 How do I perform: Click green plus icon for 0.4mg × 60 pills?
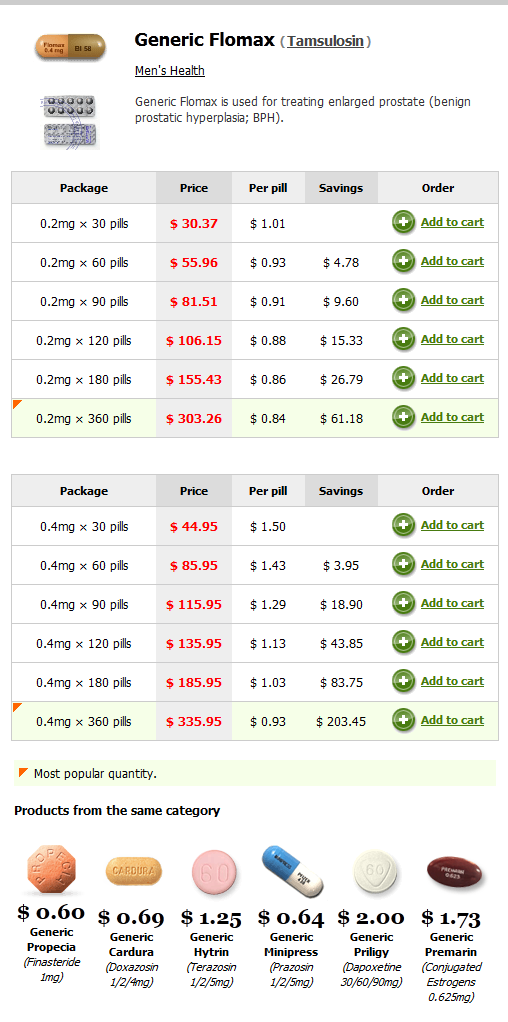403,565
